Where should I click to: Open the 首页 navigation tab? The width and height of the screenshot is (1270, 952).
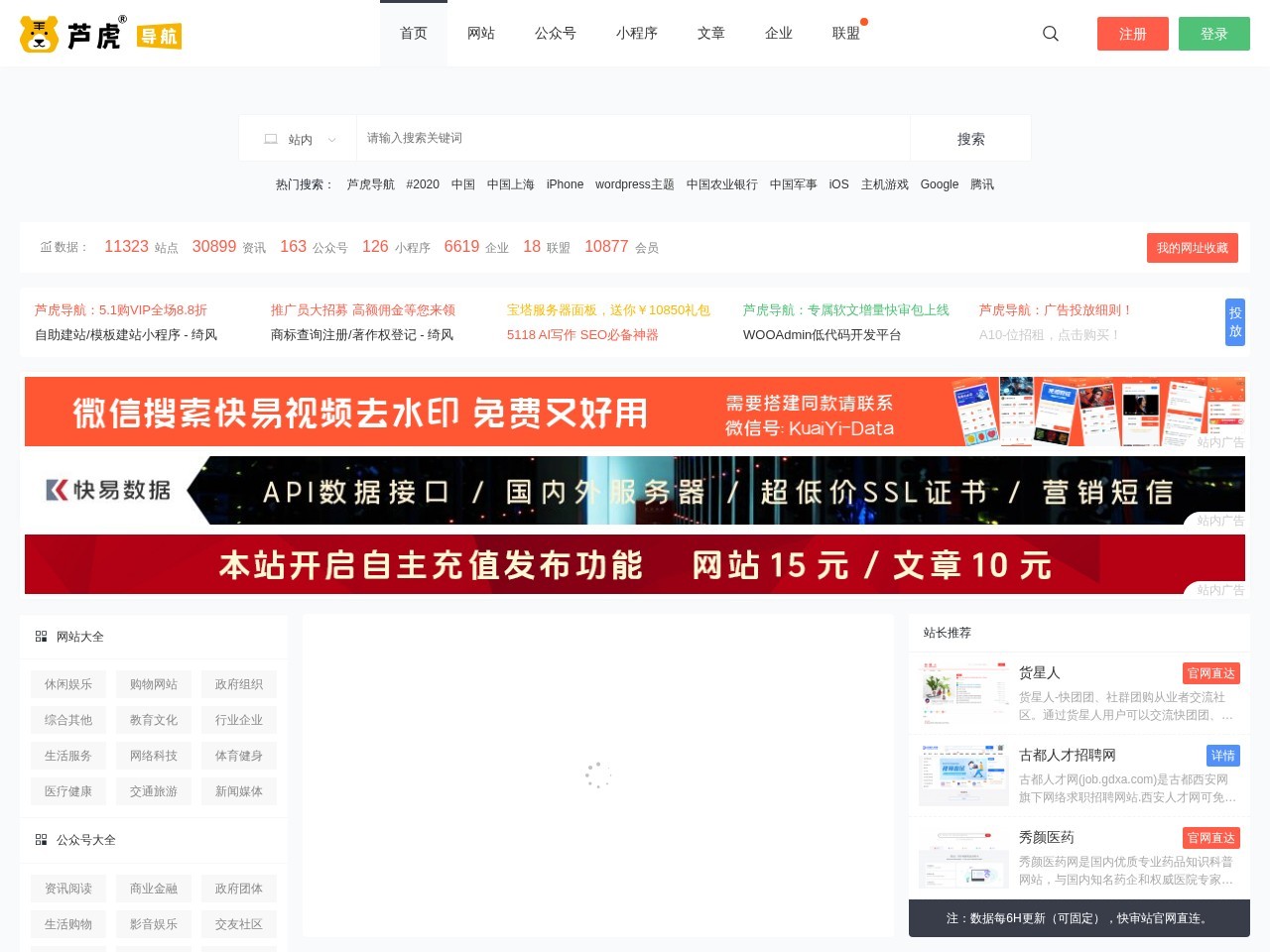pyautogui.click(x=414, y=34)
